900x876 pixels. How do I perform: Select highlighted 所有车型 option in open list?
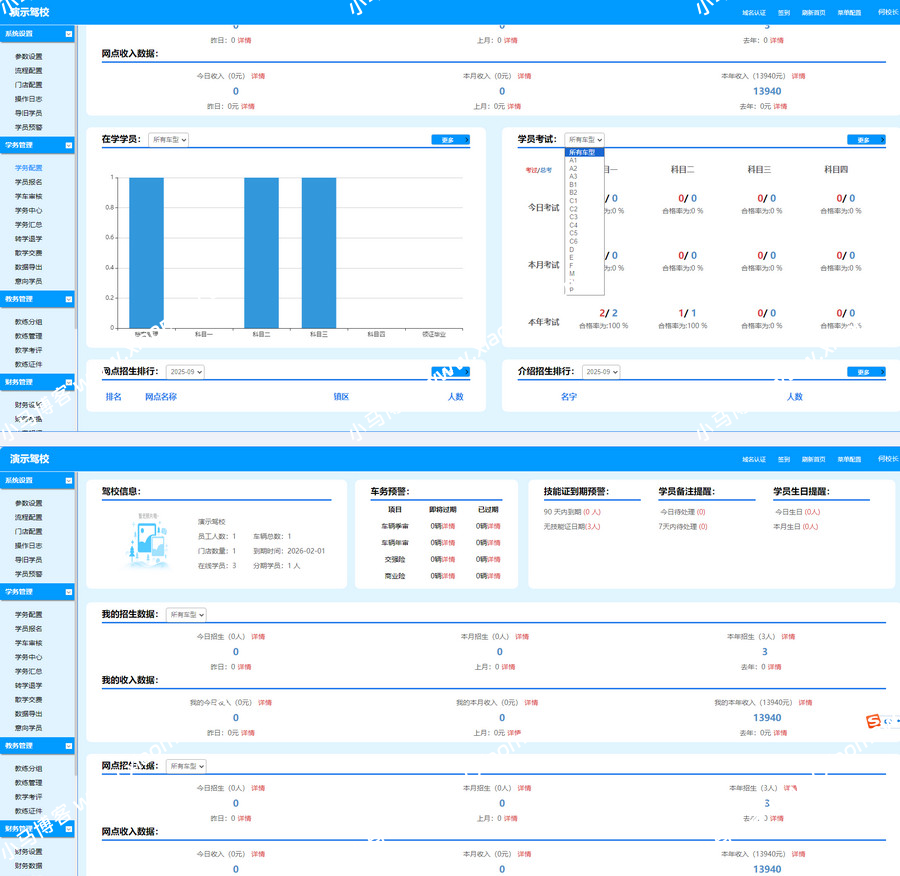click(582, 152)
